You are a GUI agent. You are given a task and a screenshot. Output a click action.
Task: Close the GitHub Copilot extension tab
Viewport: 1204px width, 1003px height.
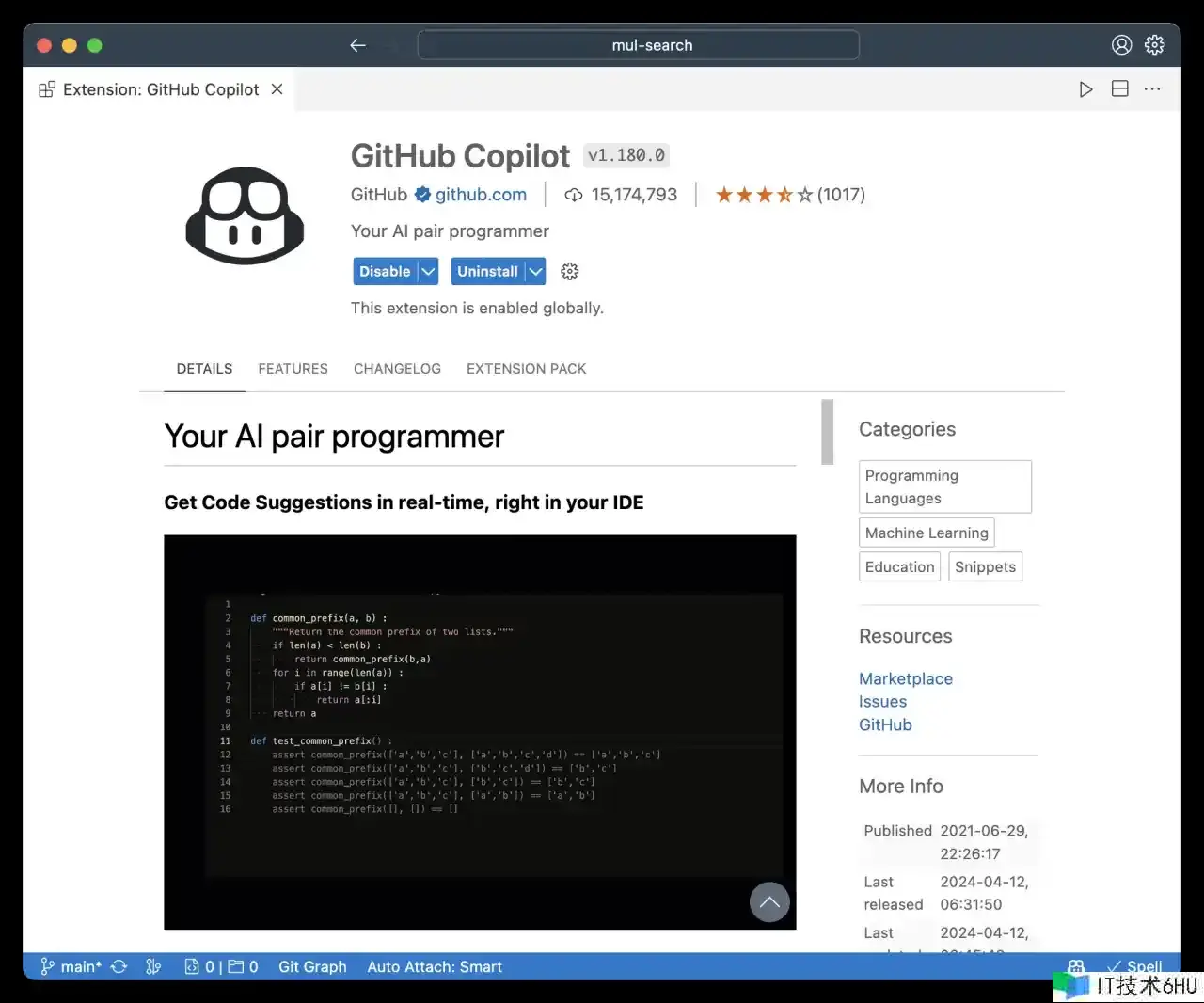(x=277, y=88)
